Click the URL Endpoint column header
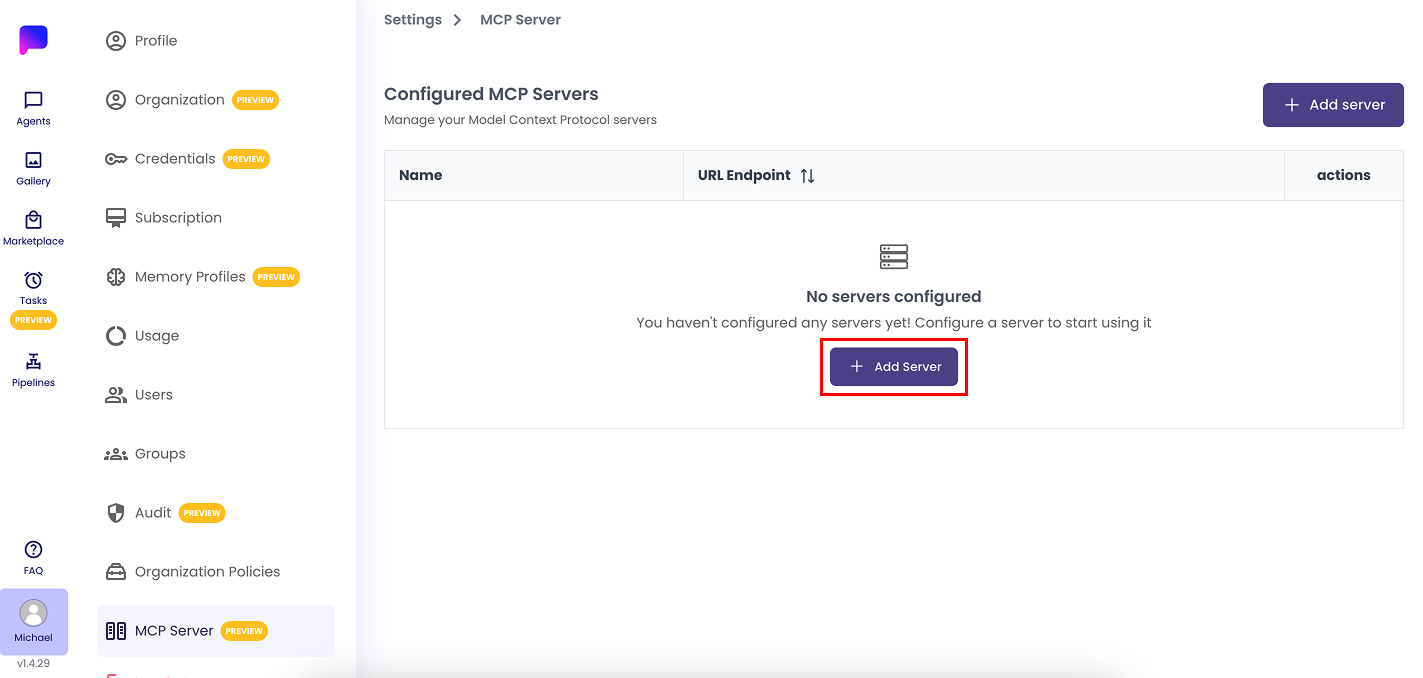 [x=984, y=176]
